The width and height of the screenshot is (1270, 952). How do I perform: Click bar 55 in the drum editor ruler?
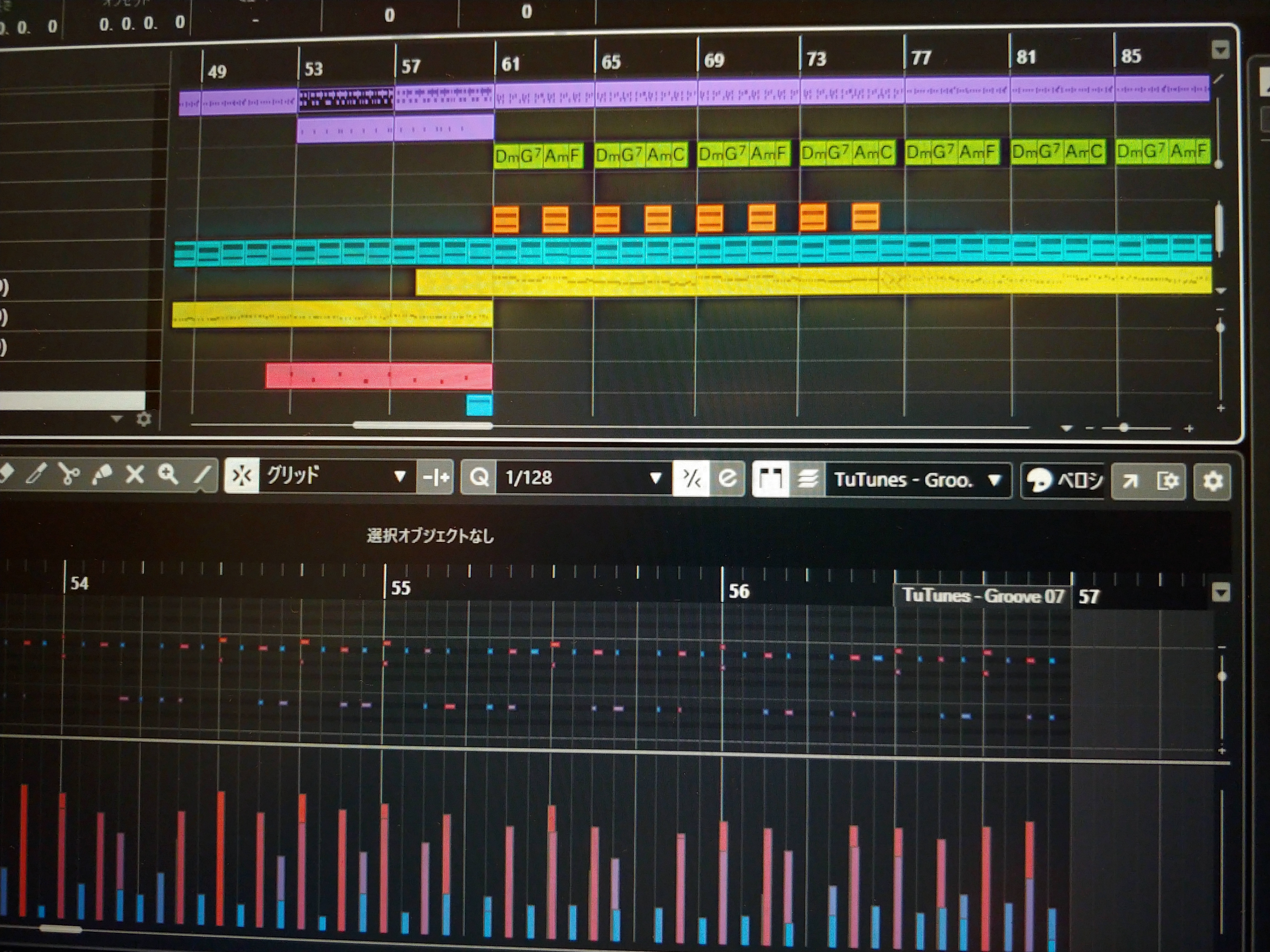(400, 587)
